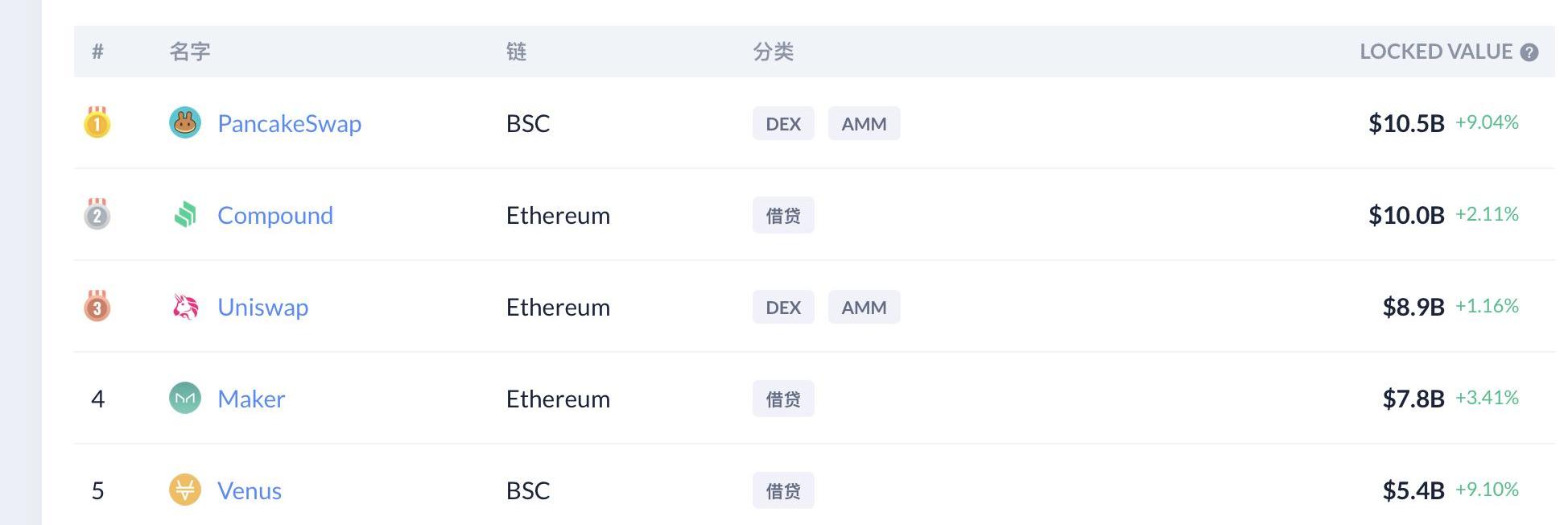The width and height of the screenshot is (1568, 525).
Task: Click the teal Maker logo icon
Action: [x=185, y=399]
